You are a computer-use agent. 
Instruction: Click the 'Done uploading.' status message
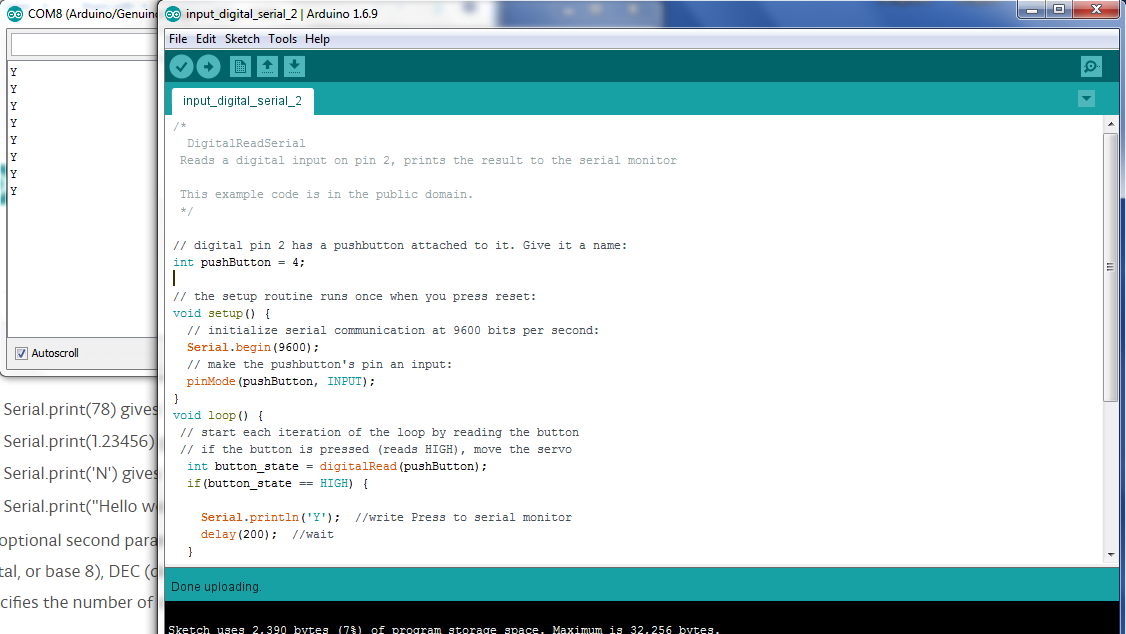(216, 587)
